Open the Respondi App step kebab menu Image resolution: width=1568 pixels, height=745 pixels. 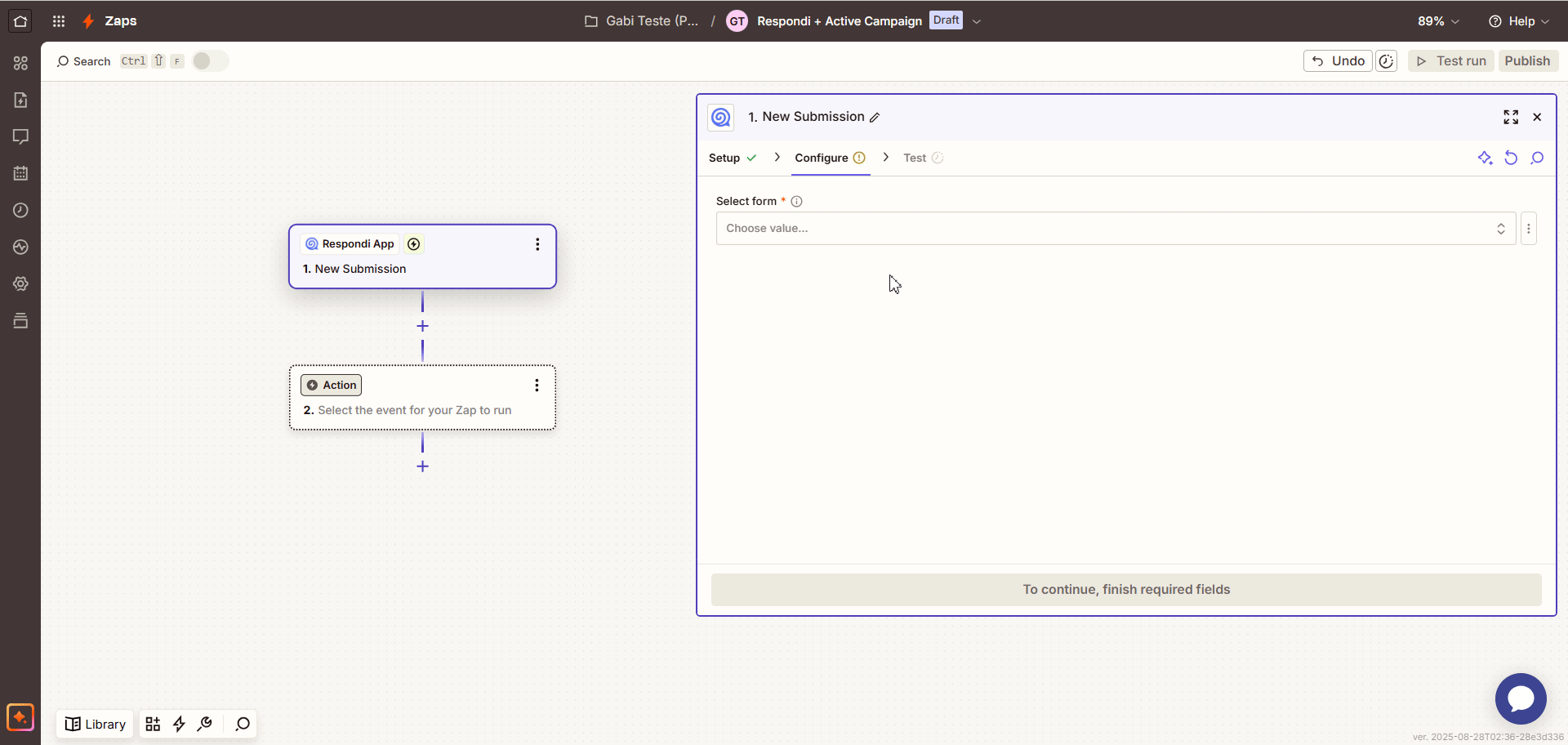coord(537,244)
